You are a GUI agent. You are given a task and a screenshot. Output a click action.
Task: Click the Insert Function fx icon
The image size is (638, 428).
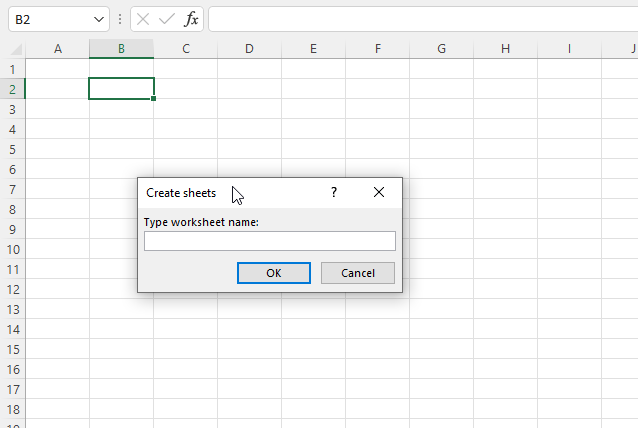191,19
